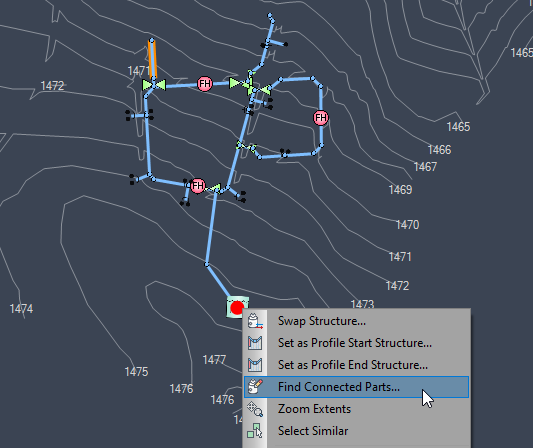Click the Zoom Extents magnifier icon
Image resolution: width=533 pixels, height=448 pixels.
[255, 409]
